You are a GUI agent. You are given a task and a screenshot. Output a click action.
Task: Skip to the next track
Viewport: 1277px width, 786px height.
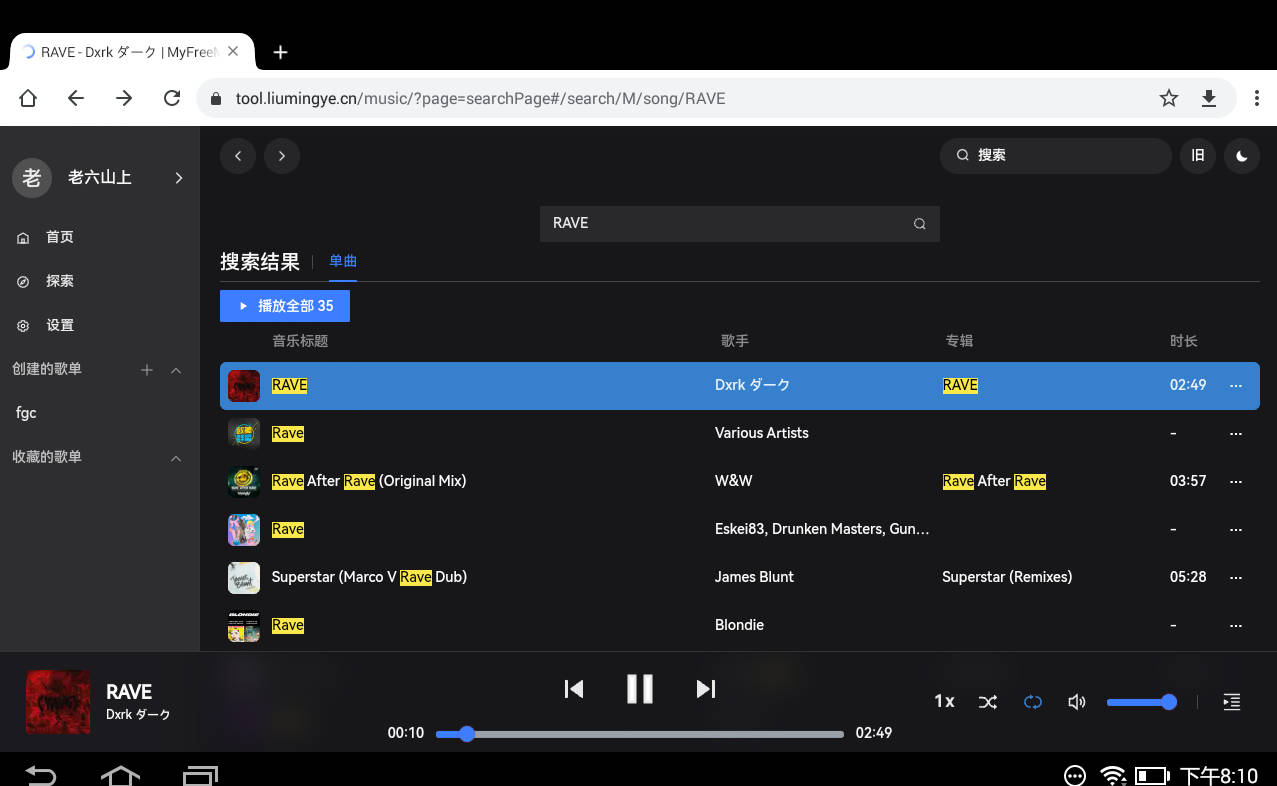pos(705,689)
